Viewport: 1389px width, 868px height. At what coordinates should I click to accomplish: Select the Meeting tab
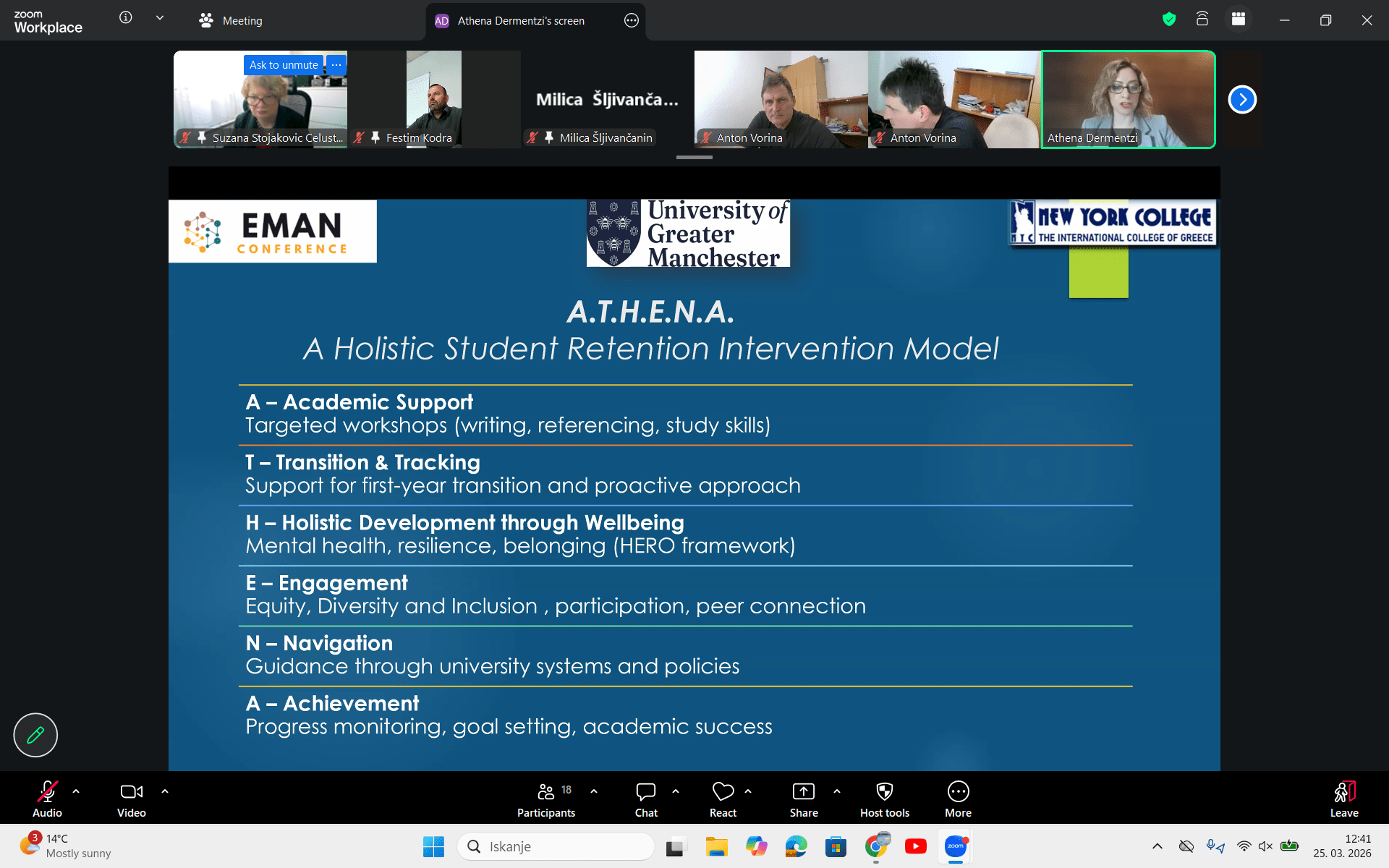click(x=231, y=20)
